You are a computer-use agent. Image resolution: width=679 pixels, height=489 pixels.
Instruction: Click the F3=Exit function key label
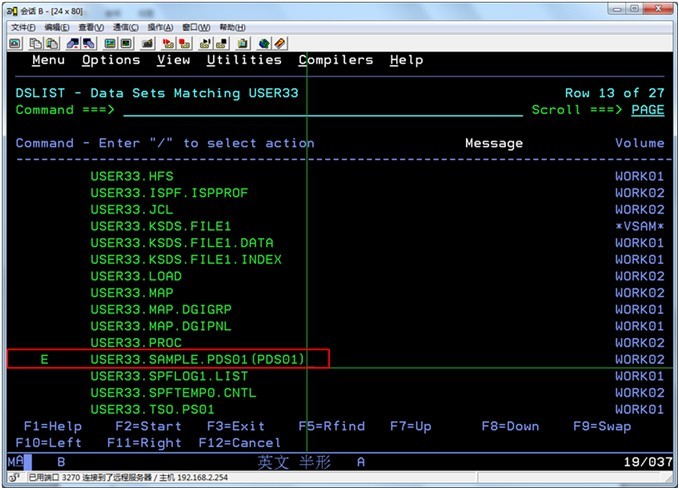pyautogui.click(x=236, y=426)
